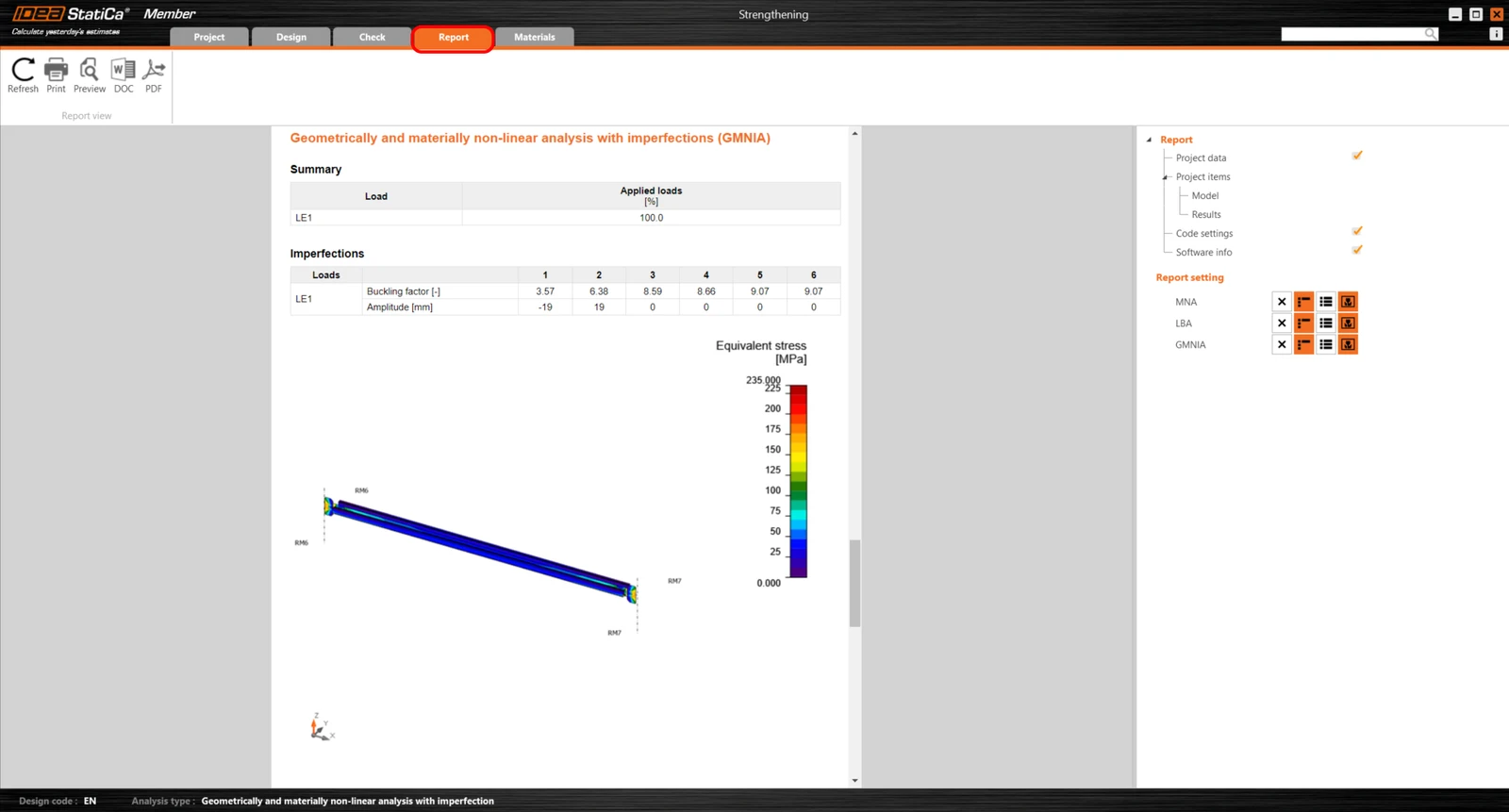Toggle picture output for GMNIA
The height and width of the screenshot is (812, 1509).
pyautogui.click(x=1348, y=345)
